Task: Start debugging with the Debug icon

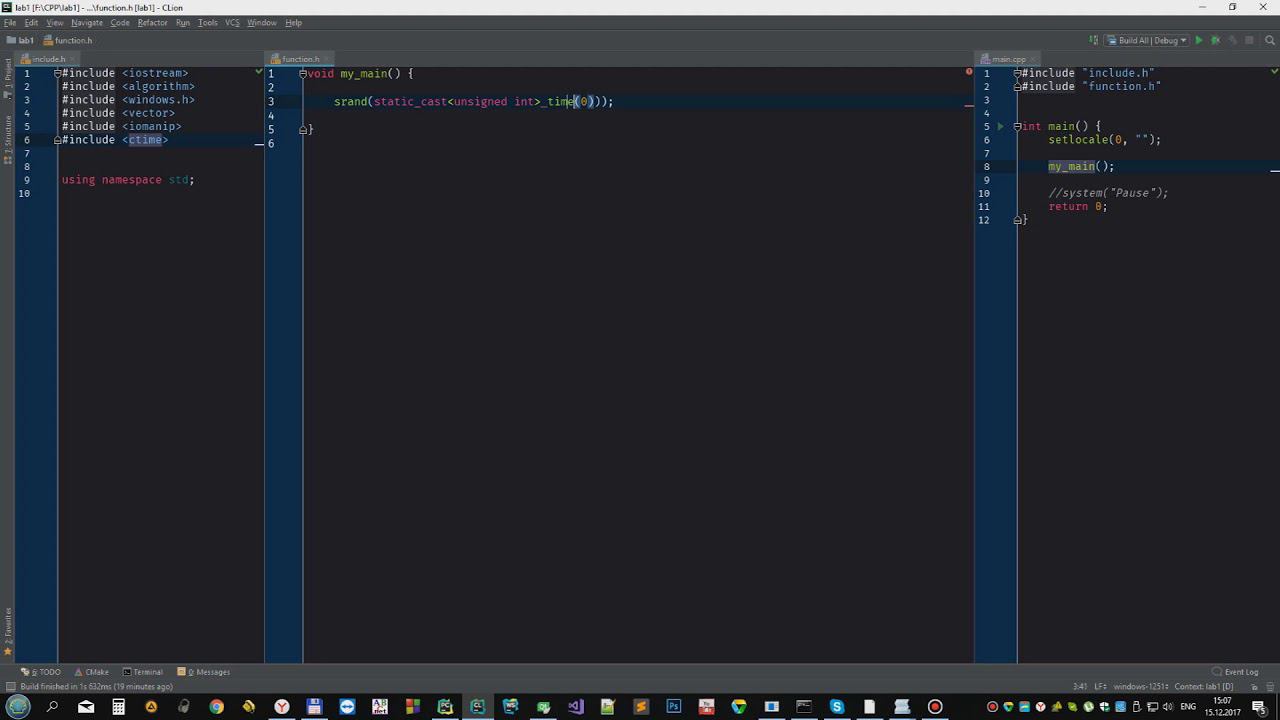Action: [x=1216, y=40]
